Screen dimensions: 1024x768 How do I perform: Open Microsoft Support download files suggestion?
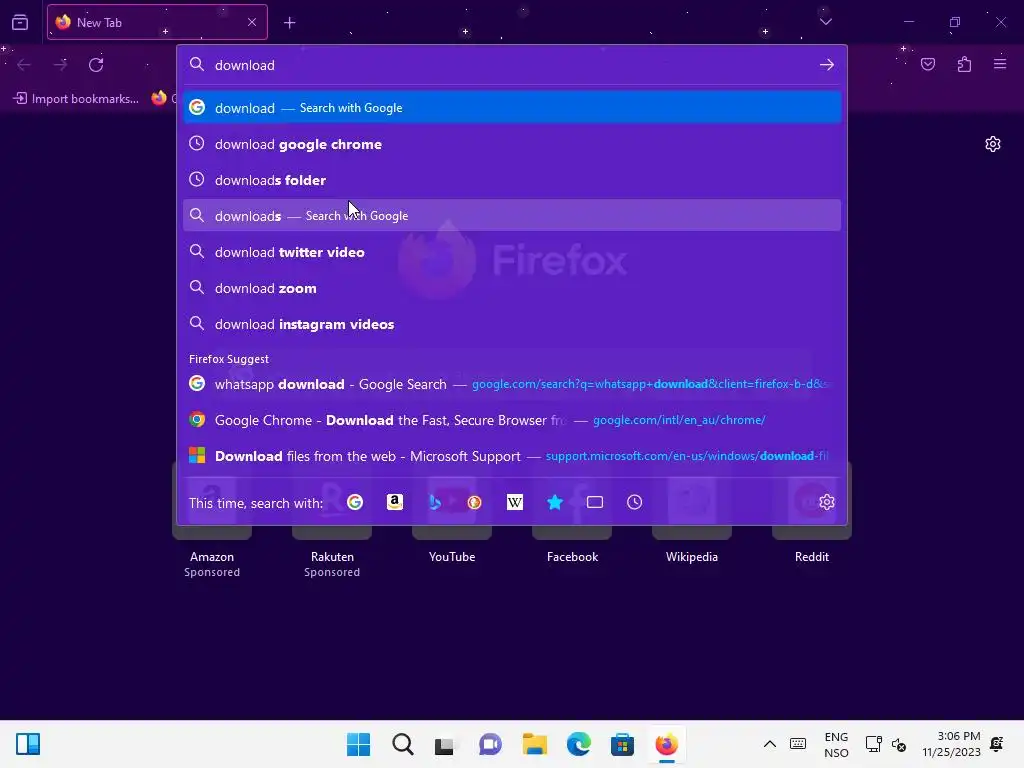512,456
